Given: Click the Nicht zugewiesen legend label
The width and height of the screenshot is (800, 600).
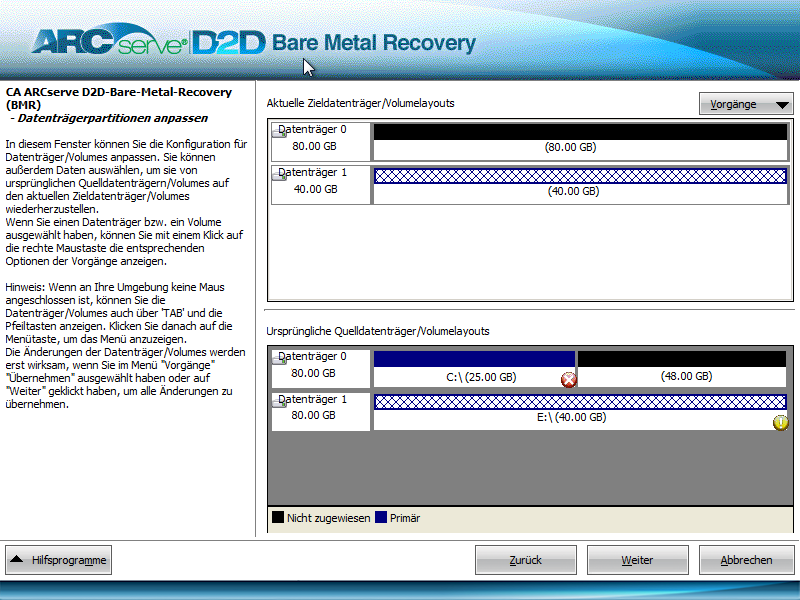Looking at the screenshot, I should click(x=329, y=518).
